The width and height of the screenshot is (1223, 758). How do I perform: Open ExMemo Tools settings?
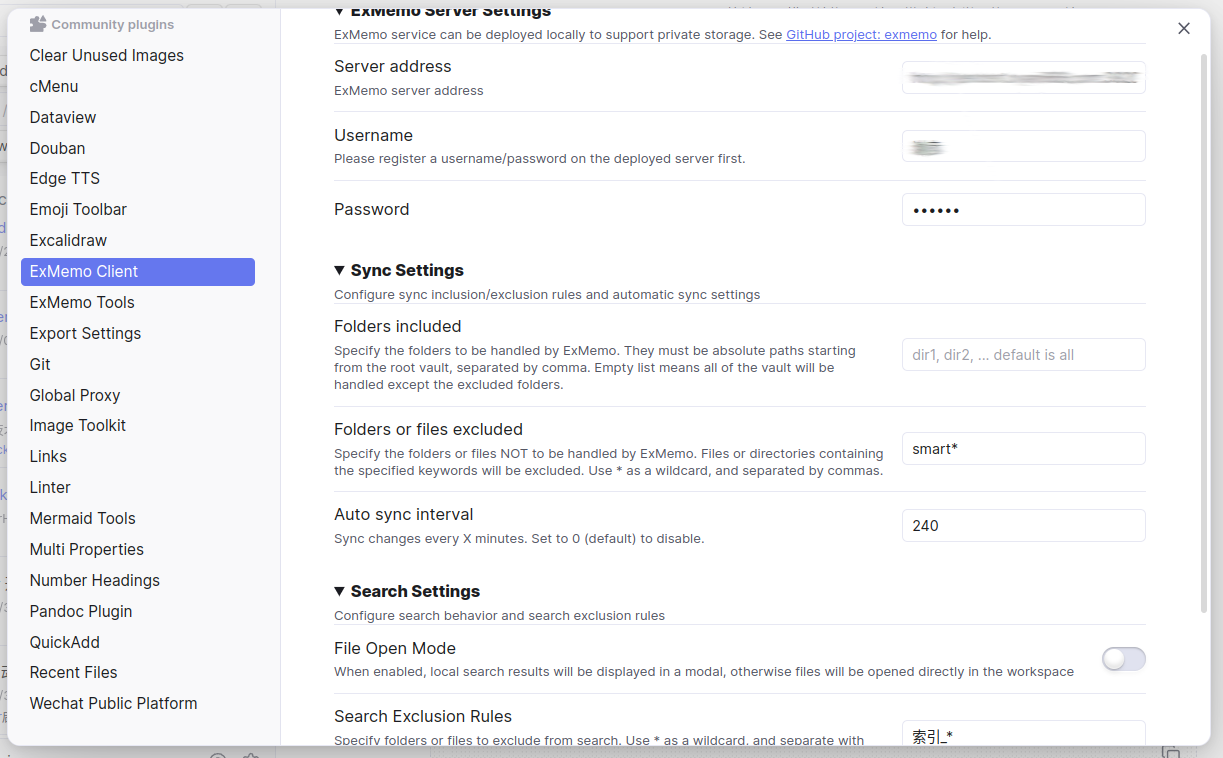coord(138,302)
